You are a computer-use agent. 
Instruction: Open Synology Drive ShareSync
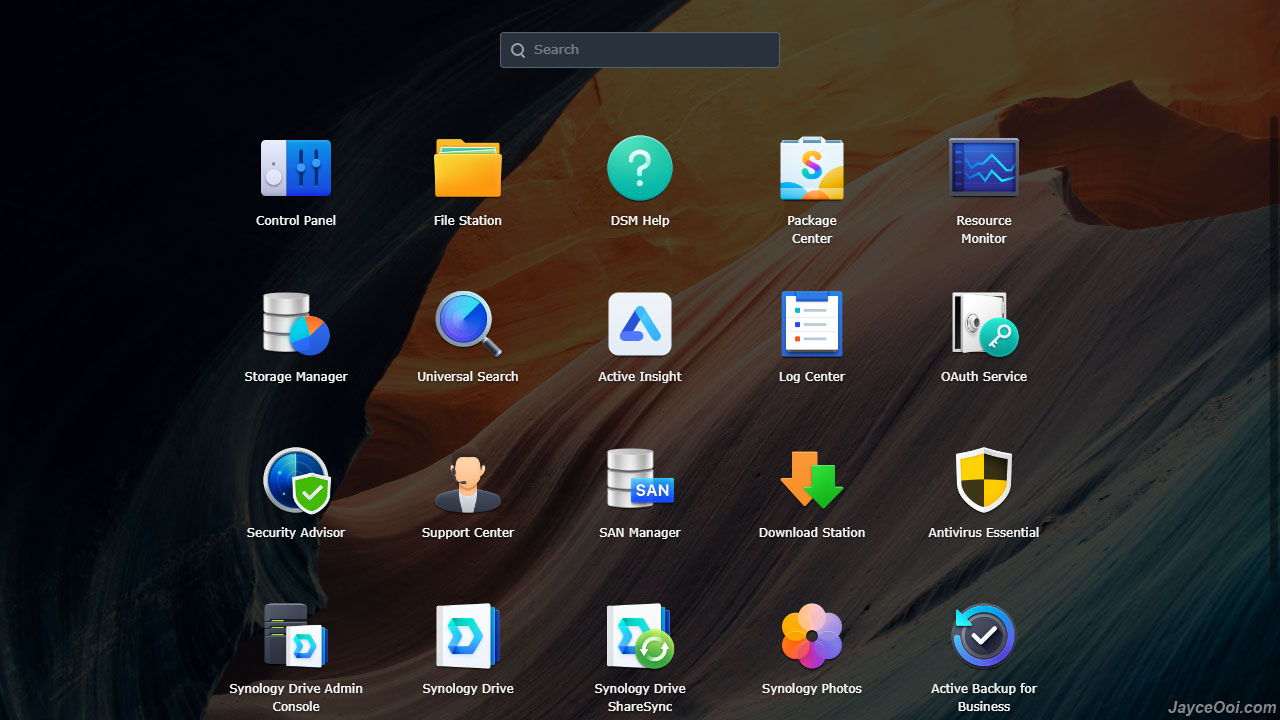[x=640, y=636]
